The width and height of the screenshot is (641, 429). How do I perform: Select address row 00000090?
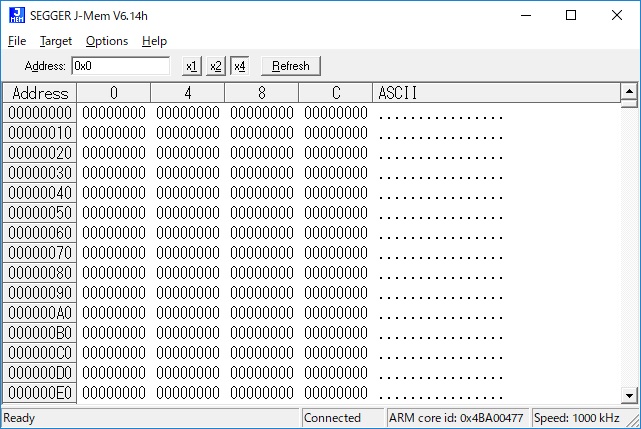coord(40,293)
